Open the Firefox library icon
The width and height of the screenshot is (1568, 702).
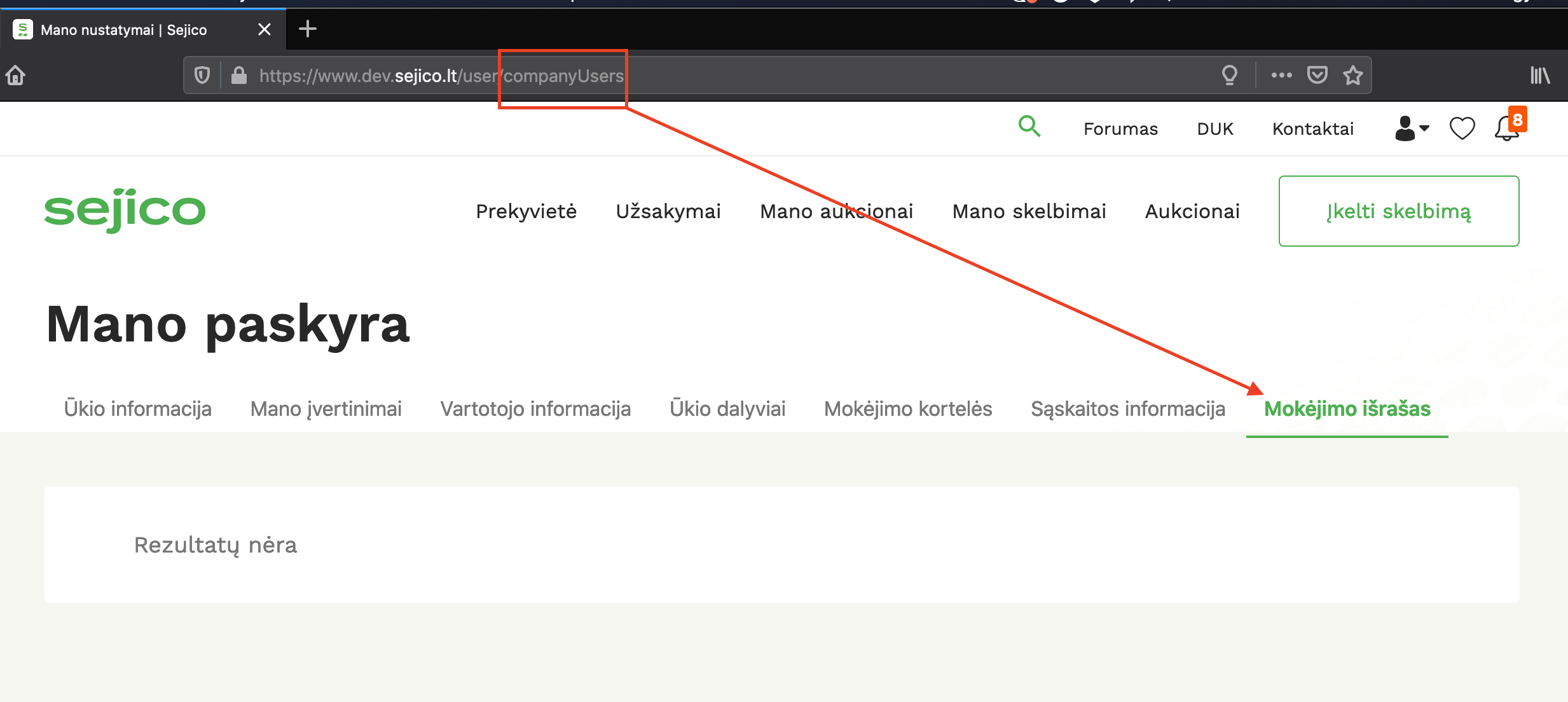pos(1539,76)
